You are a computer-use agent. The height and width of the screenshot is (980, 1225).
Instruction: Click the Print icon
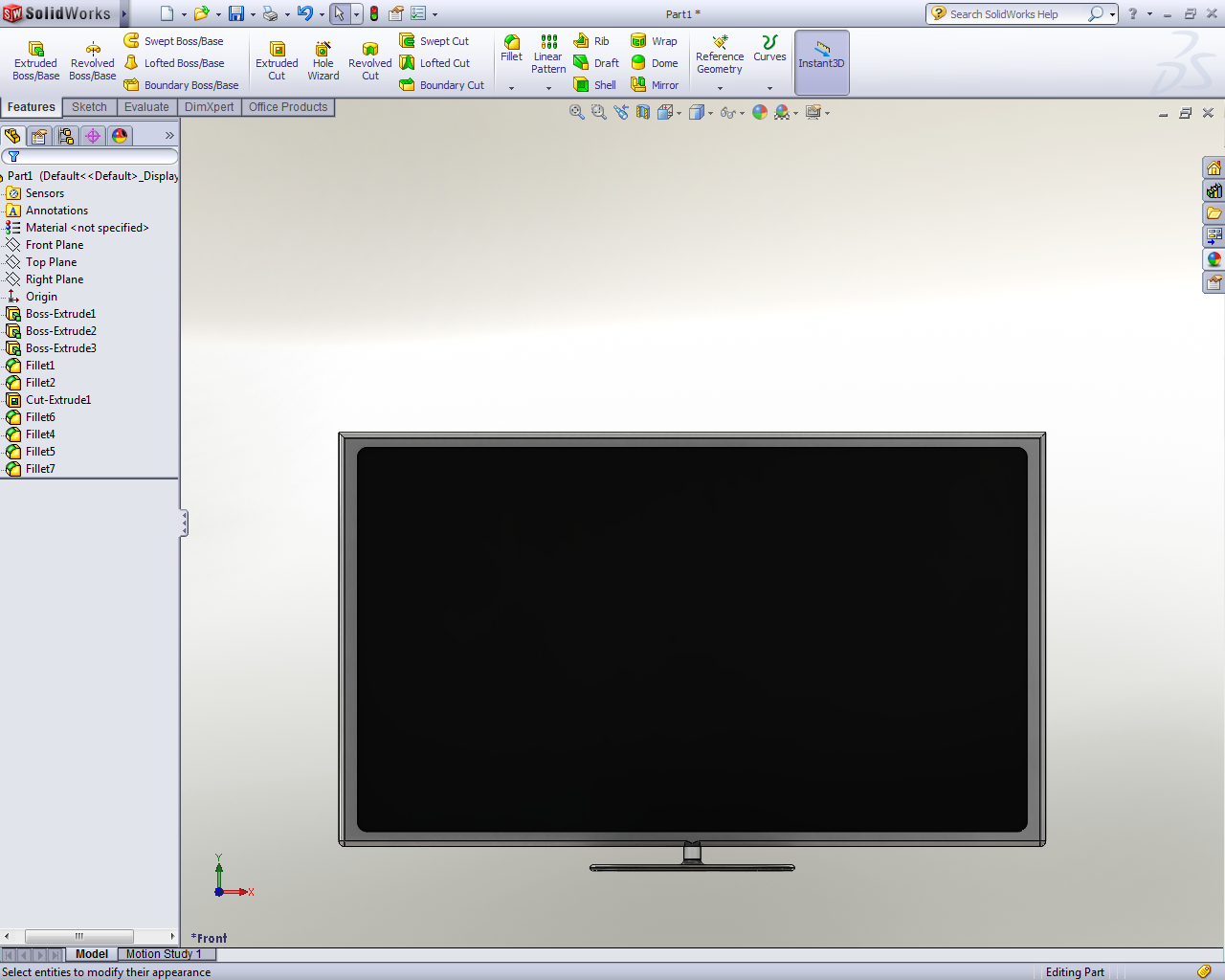pos(270,13)
